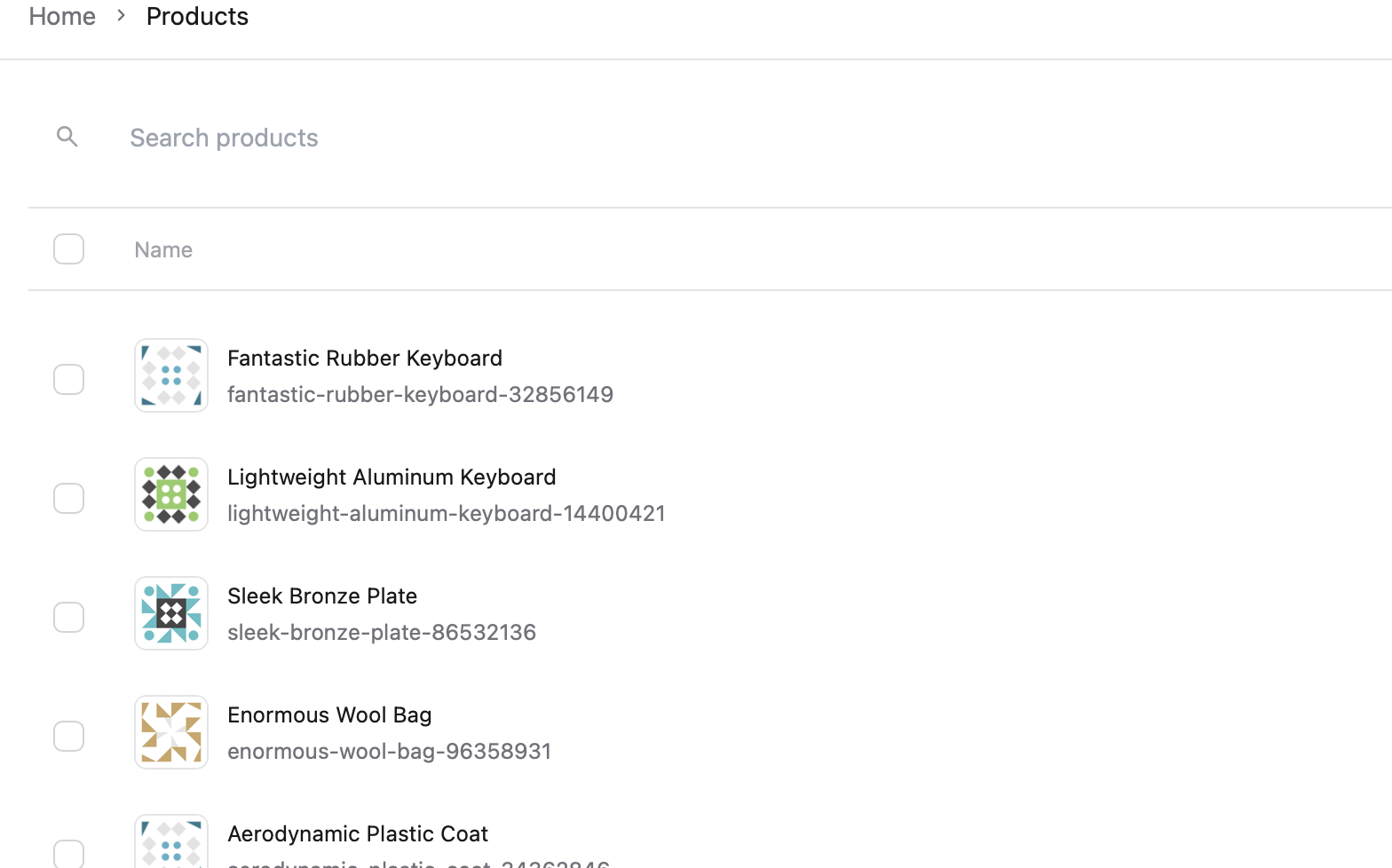Open the Fantastic Rubber Keyboard product name
The height and width of the screenshot is (868, 1392).
(x=365, y=358)
